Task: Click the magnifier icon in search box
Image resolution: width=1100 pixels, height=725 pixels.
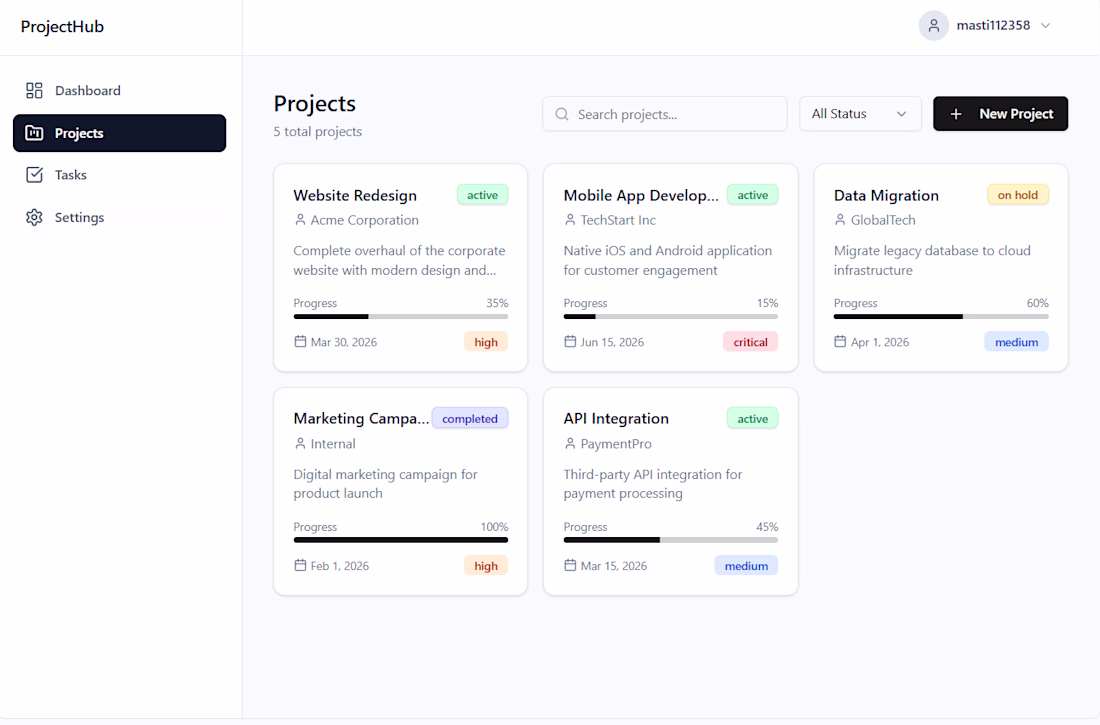Action: point(562,114)
